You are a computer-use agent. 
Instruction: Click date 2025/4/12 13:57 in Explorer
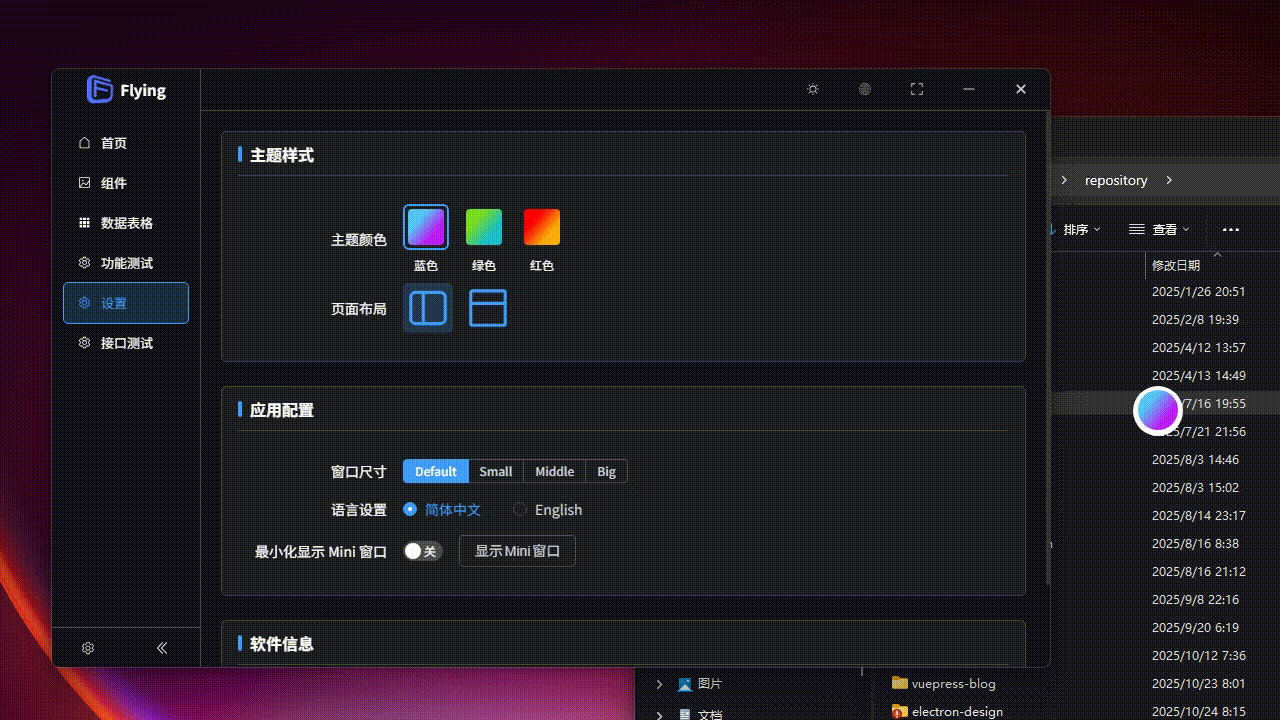(x=1199, y=348)
